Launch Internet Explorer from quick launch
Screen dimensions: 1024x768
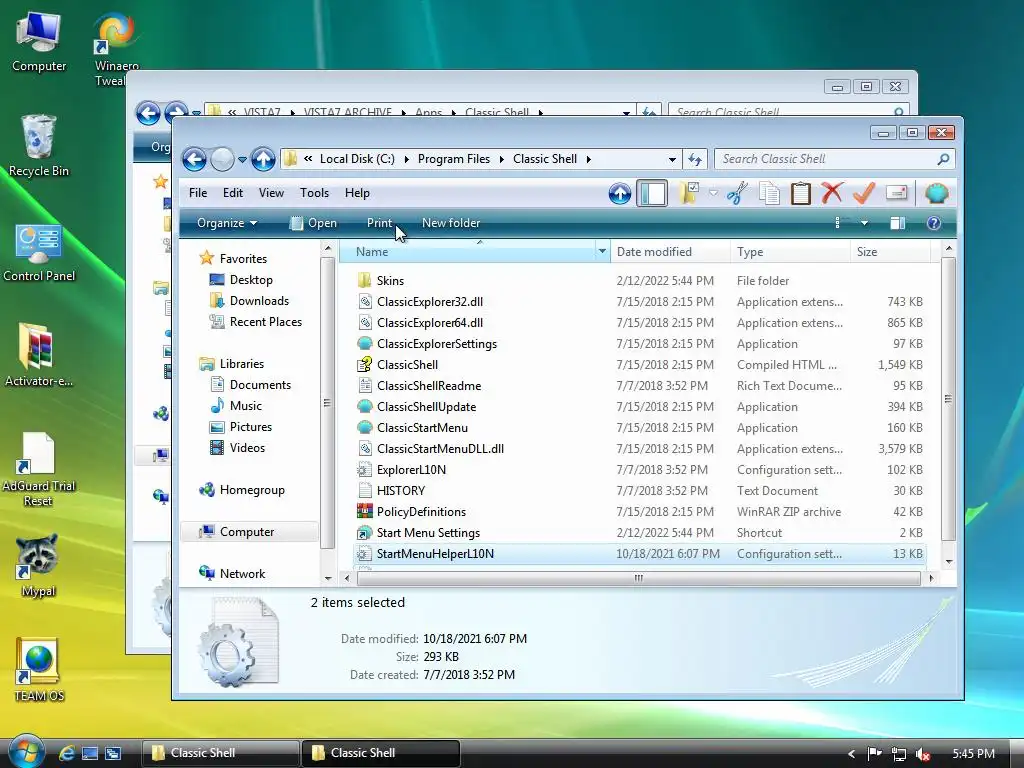66,753
